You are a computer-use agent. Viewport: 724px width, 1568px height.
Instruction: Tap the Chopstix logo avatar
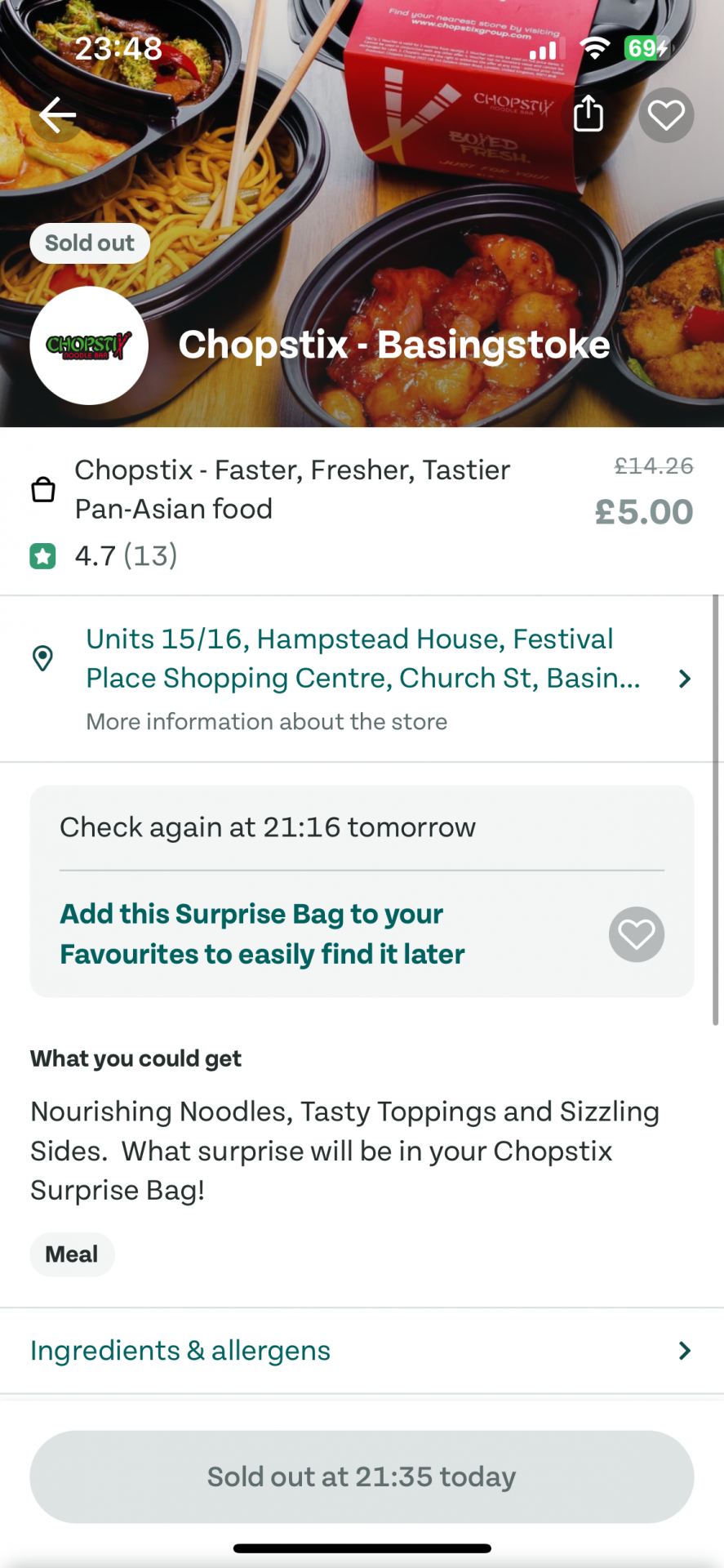pyautogui.click(x=89, y=345)
